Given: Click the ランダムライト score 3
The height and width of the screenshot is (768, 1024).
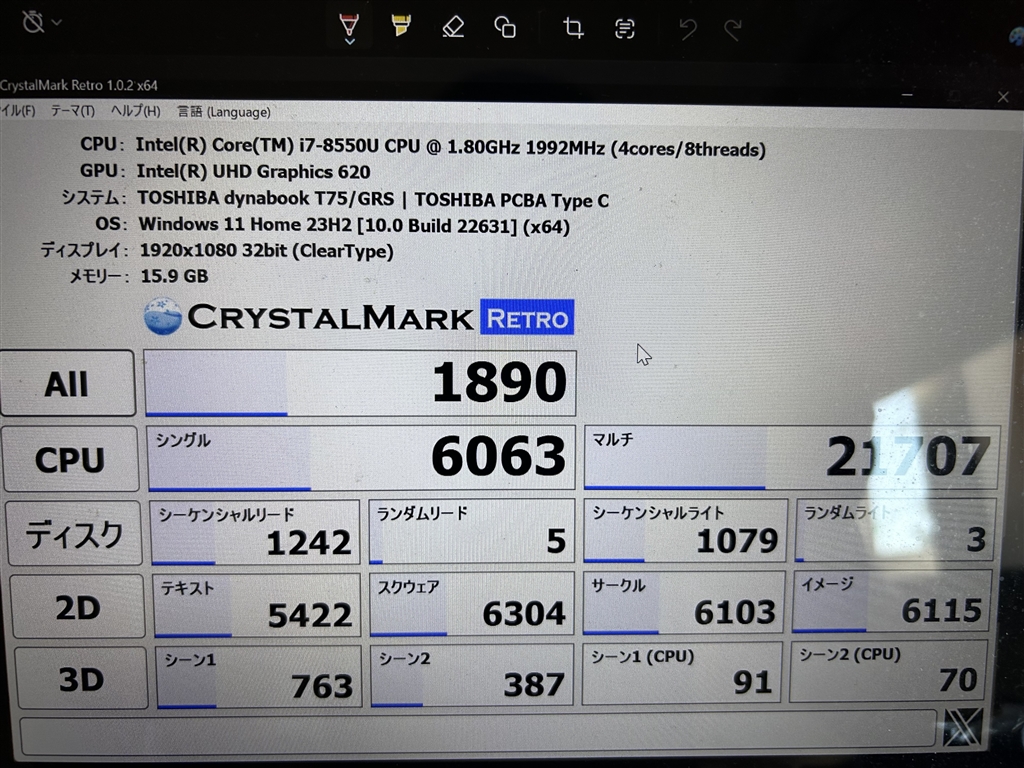Looking at the screenshot, I should (895, 530).
